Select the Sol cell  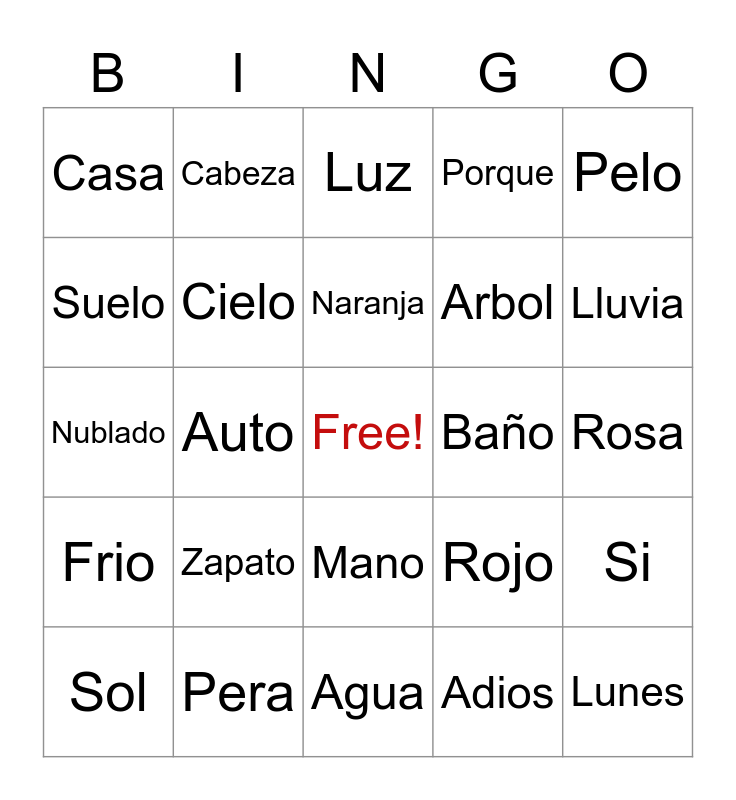pos(108,692)
